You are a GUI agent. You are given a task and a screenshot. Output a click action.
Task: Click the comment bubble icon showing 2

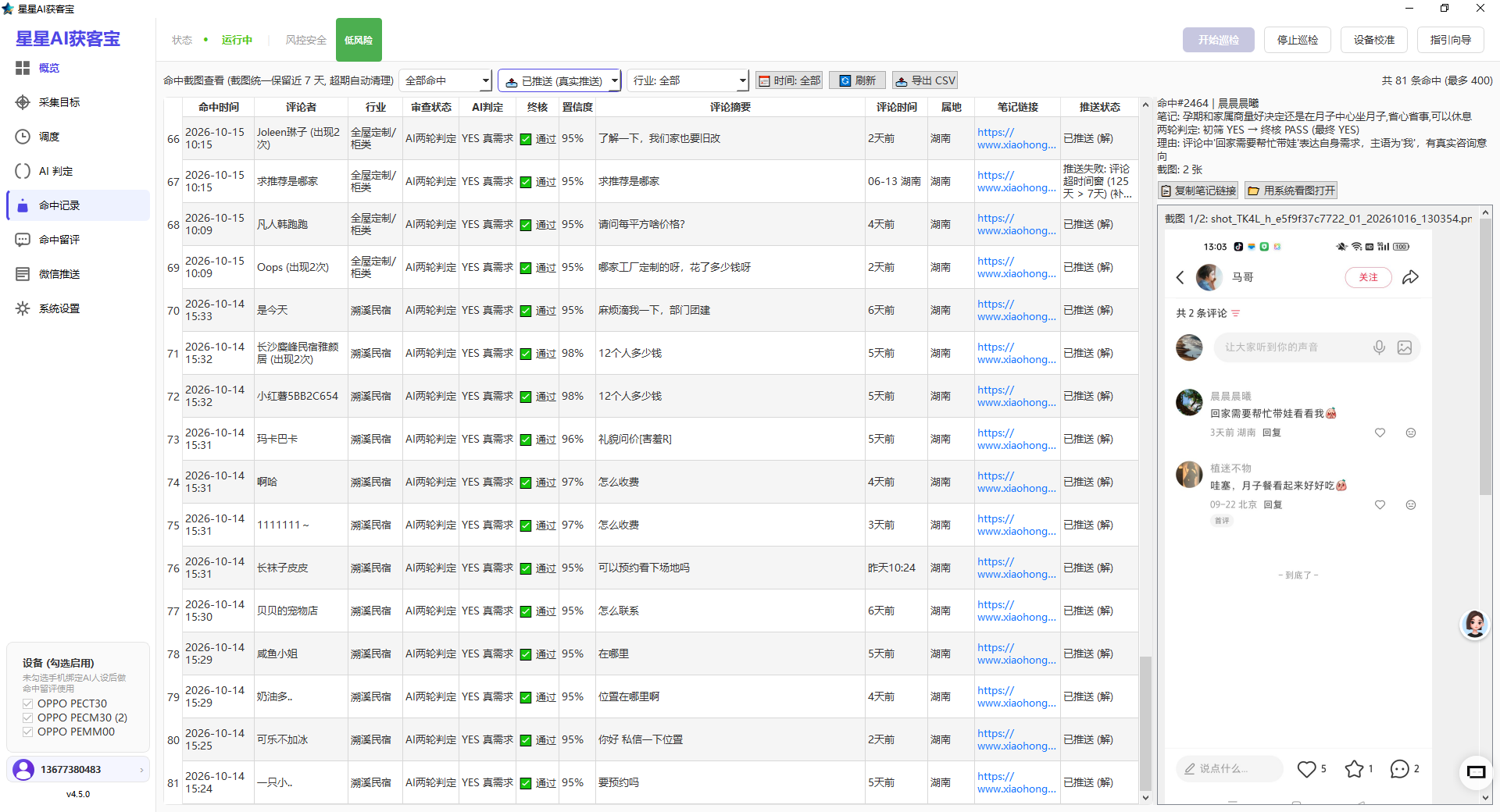(1400, 769)
